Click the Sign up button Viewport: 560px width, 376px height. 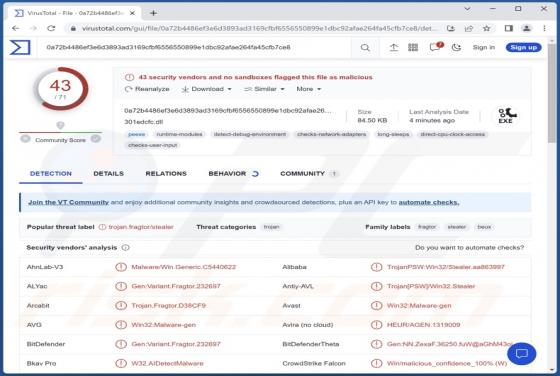523,47
